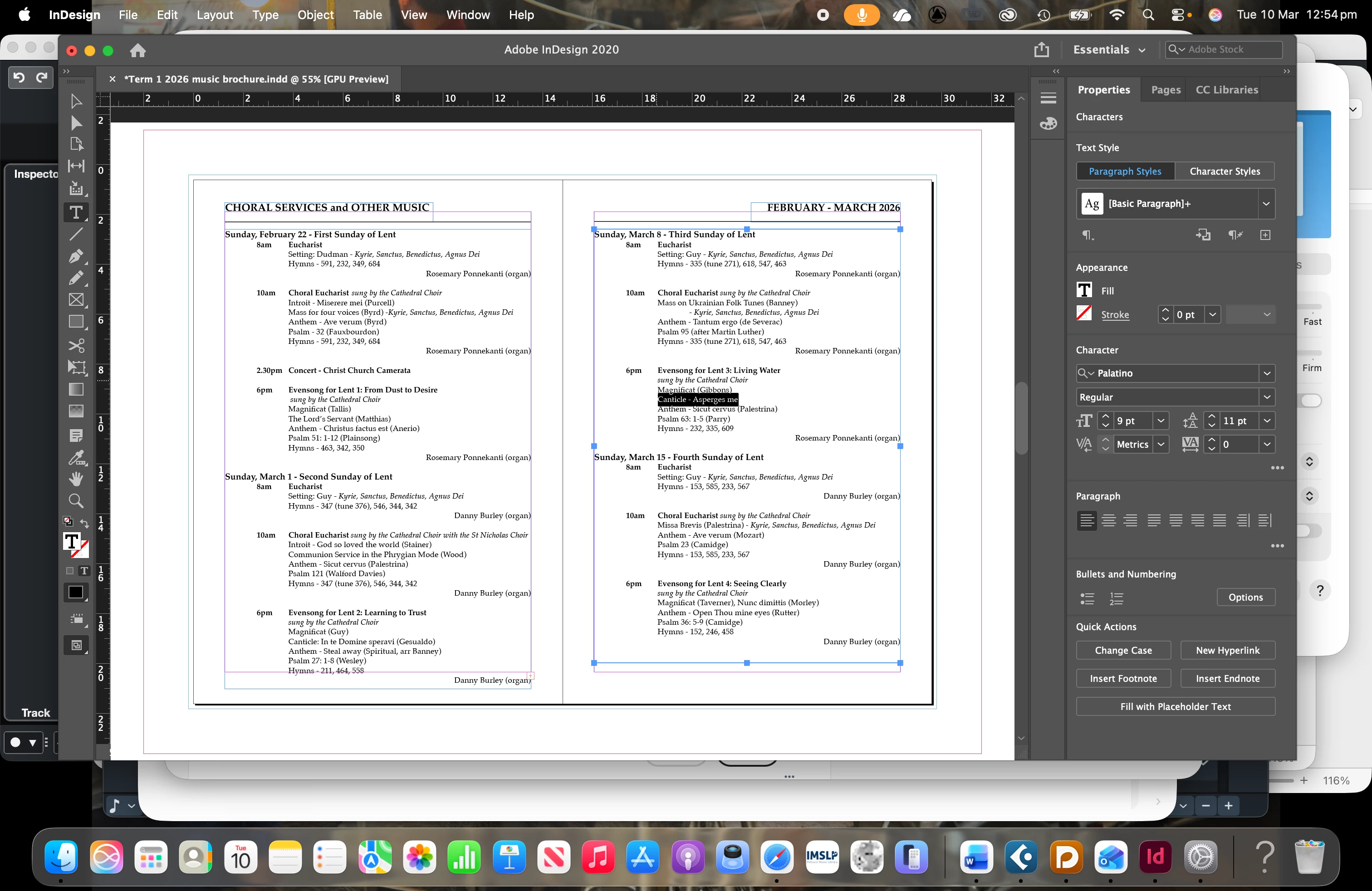The height and width of the screenshot is (891, 1372).
Task: Click the text Fill color swatch
Action: click(x=1084, y=290)
